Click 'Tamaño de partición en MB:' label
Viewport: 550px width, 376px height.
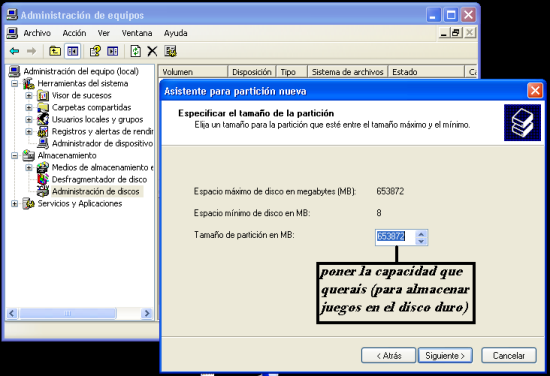click(x=244, y=235)
